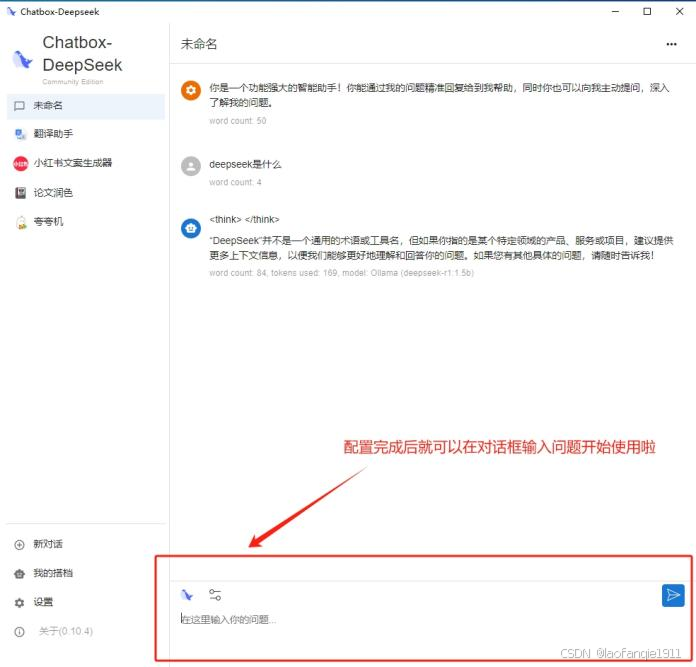Click the system prompt message text
The height and width of the screenshot is (667, 696).
[x=439, y=95]
